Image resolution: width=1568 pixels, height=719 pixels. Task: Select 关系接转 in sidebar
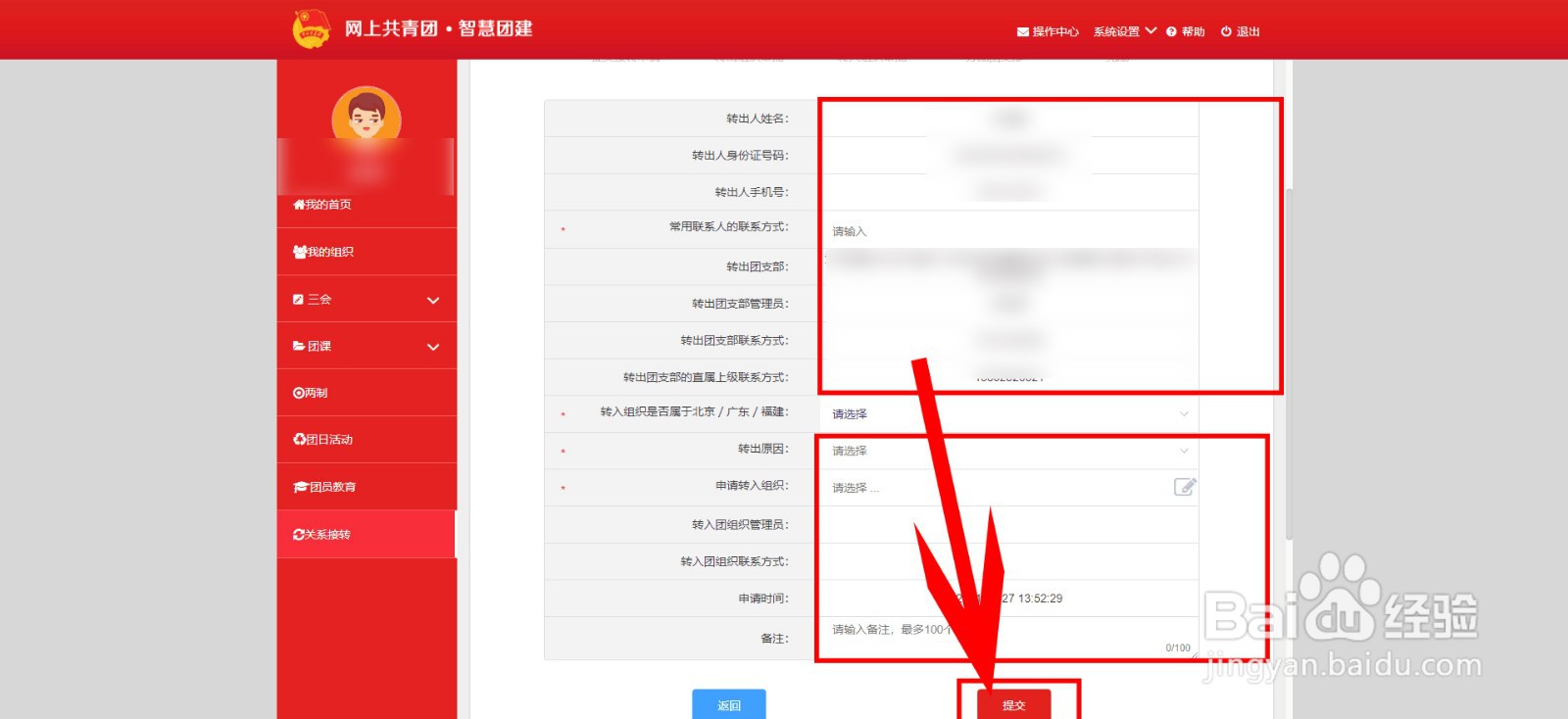tap(367, 534)
